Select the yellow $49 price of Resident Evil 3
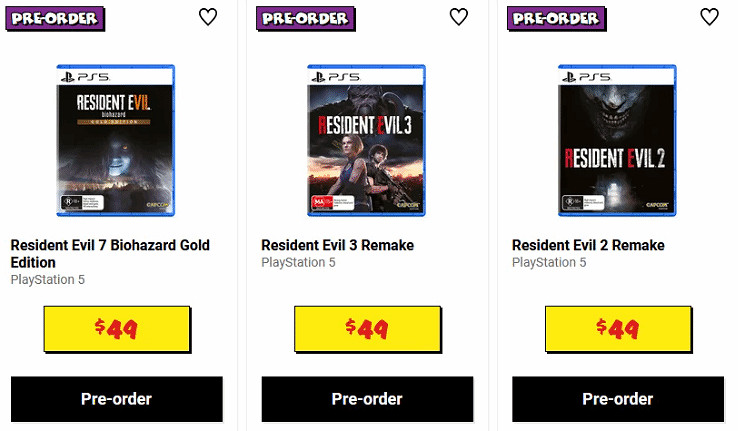738x431 pixels. tap(367, 329)
